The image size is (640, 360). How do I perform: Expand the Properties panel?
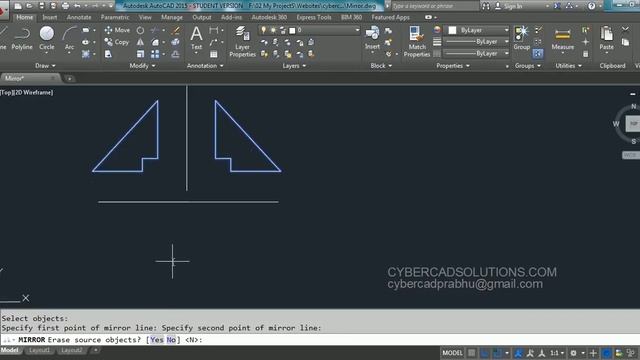click(453, 66)
